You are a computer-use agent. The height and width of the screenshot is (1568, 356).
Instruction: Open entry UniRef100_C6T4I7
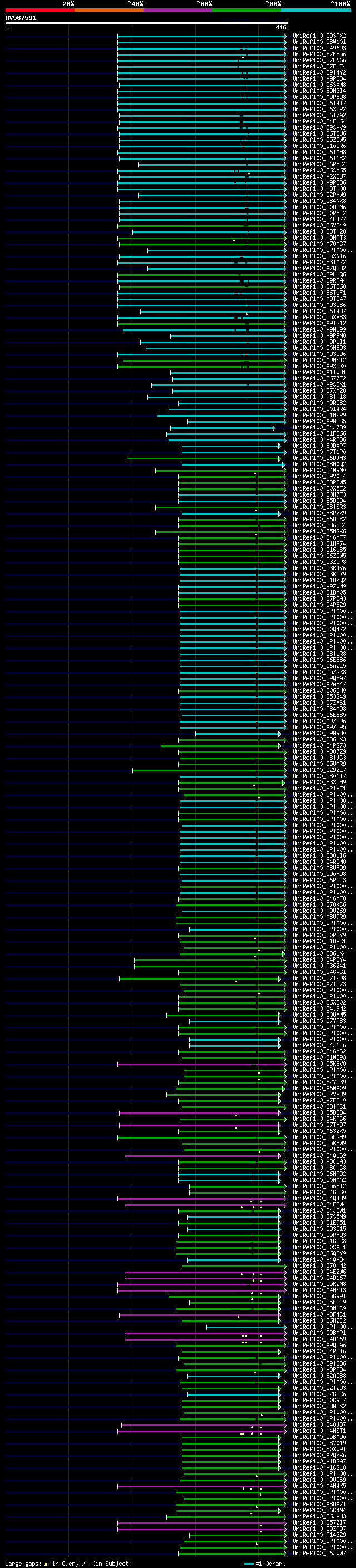pos(319,103)
